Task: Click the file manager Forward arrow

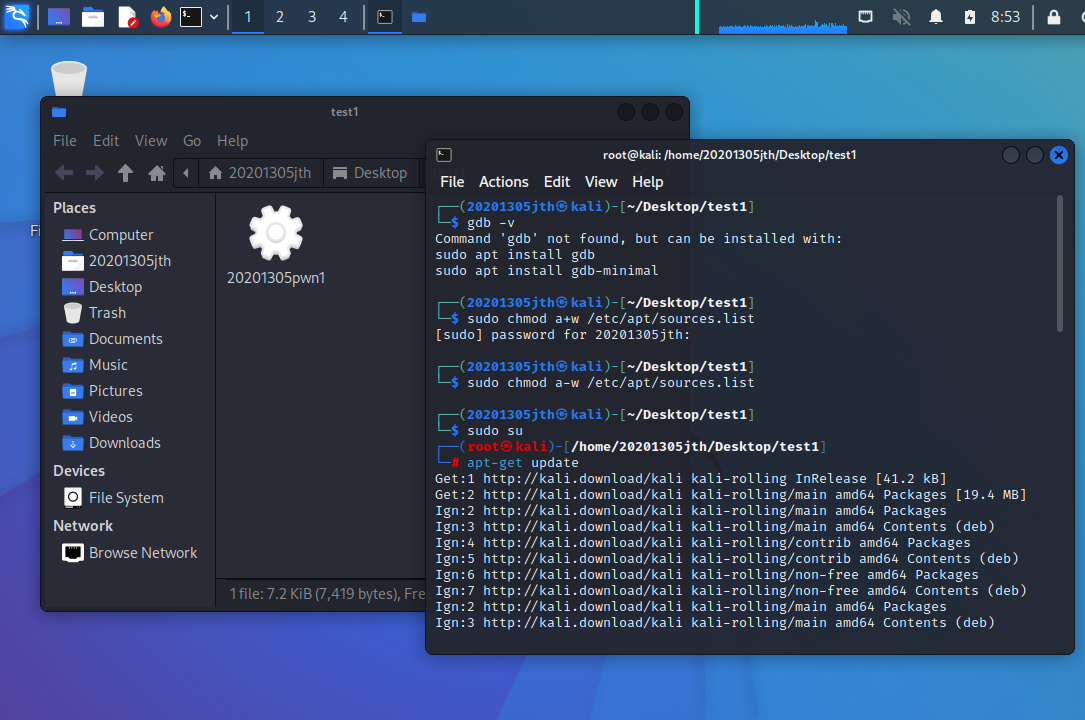Action: click(95, 173)
